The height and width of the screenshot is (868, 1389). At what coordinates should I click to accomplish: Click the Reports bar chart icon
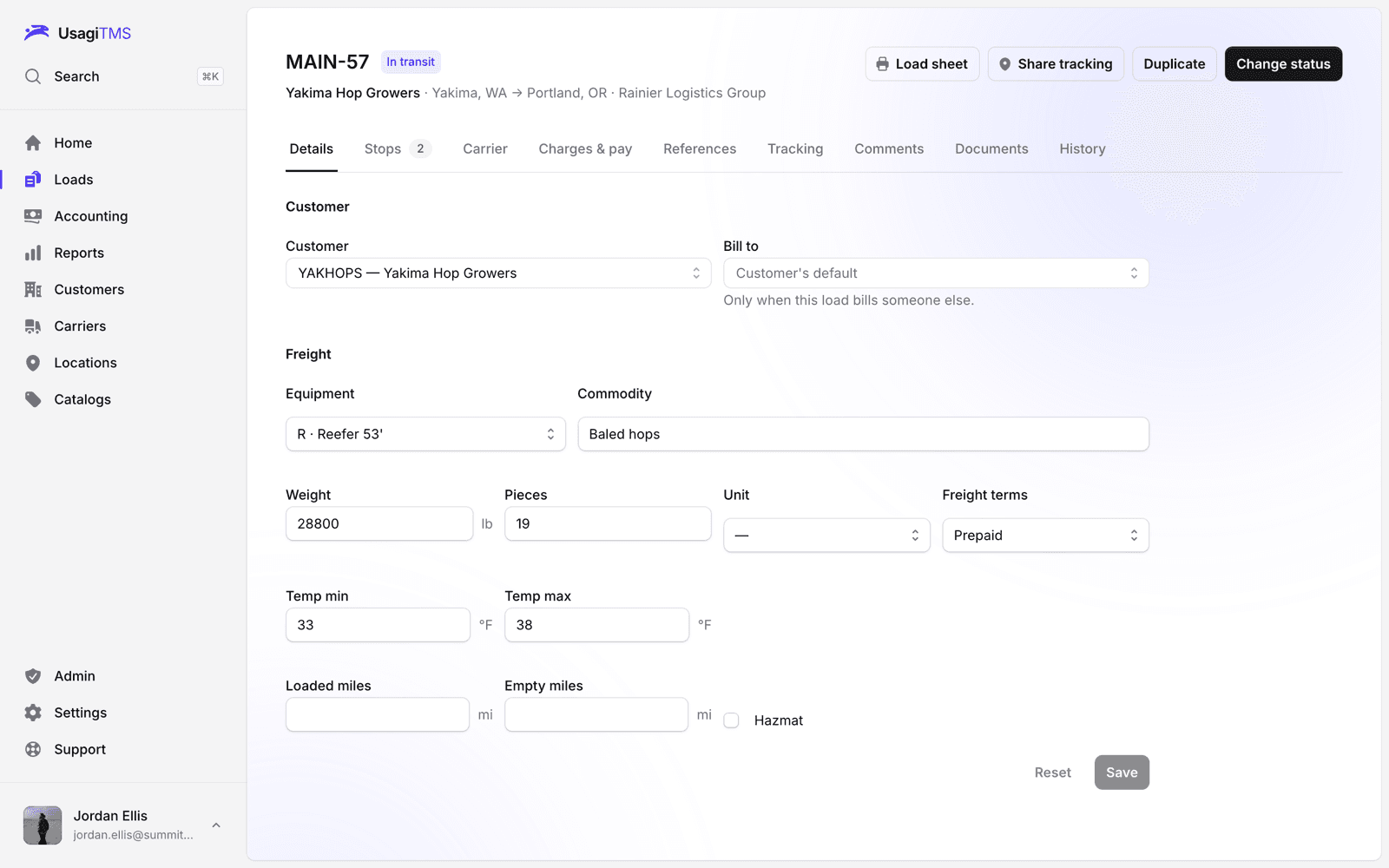click(x=33, y=253)
